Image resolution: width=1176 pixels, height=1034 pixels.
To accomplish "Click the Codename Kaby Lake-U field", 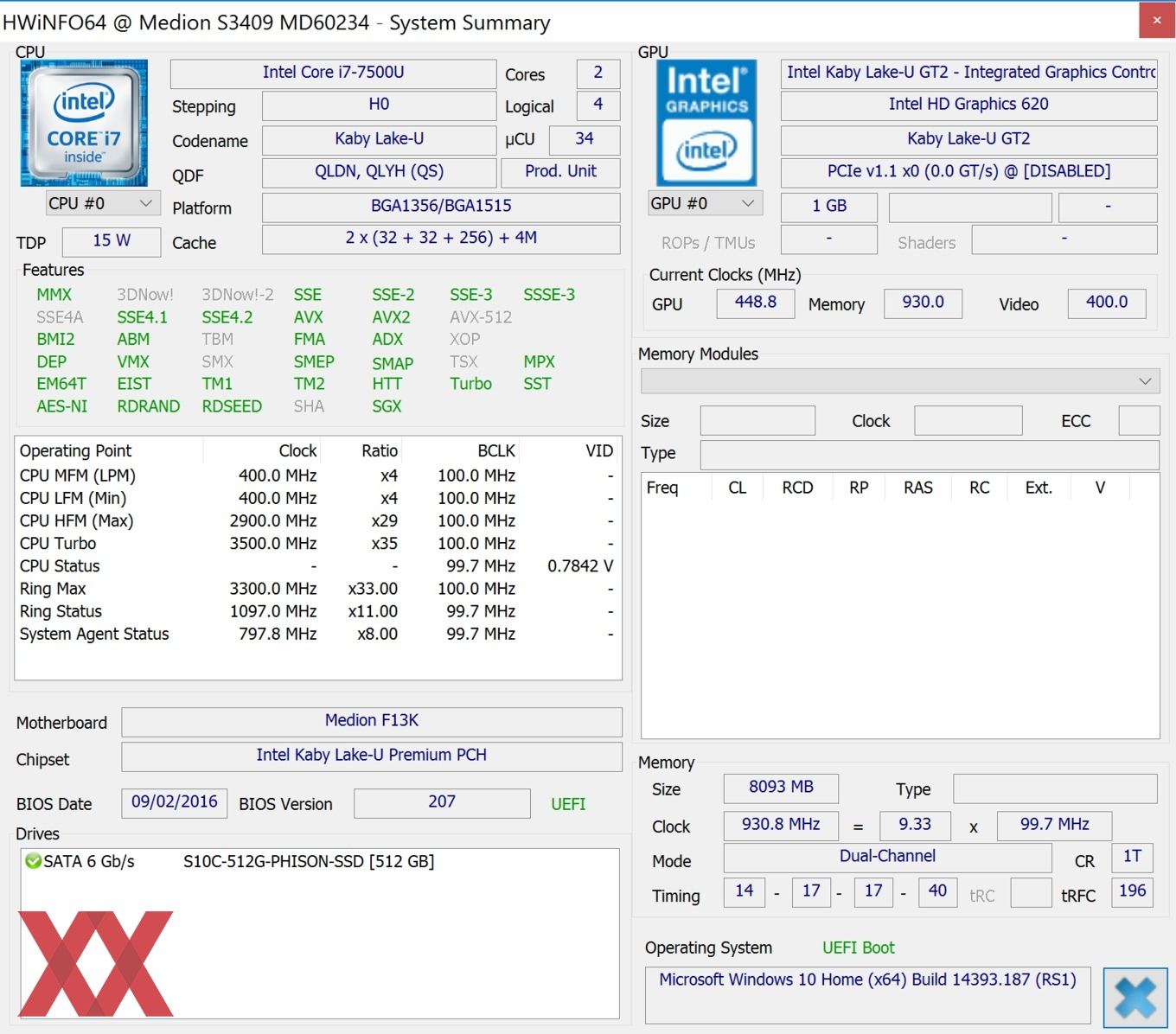I will click(379, 139).
